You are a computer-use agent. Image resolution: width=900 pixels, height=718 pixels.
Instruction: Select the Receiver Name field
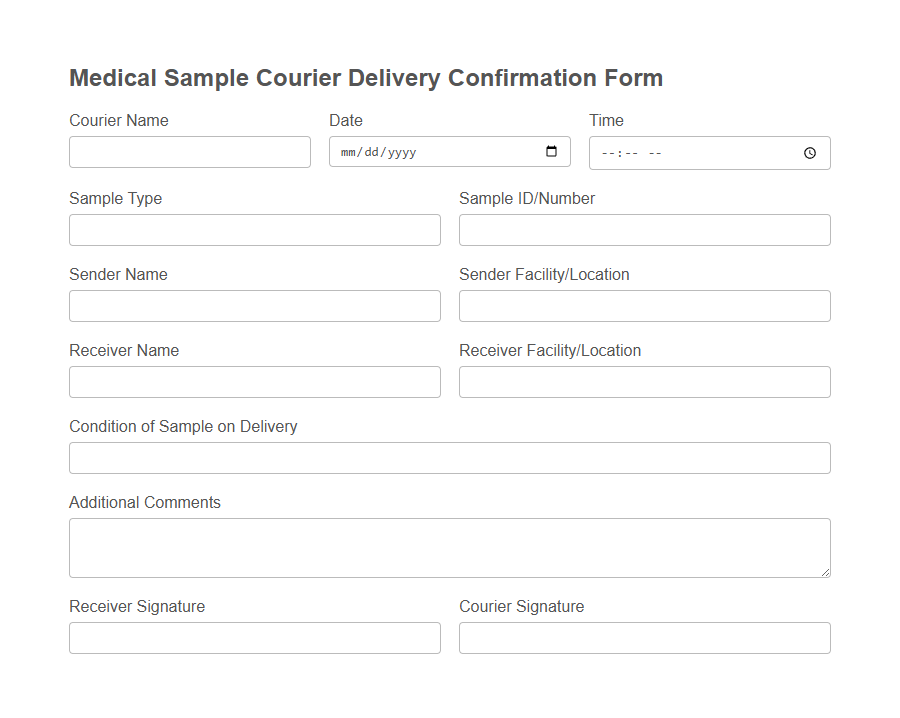254,381
